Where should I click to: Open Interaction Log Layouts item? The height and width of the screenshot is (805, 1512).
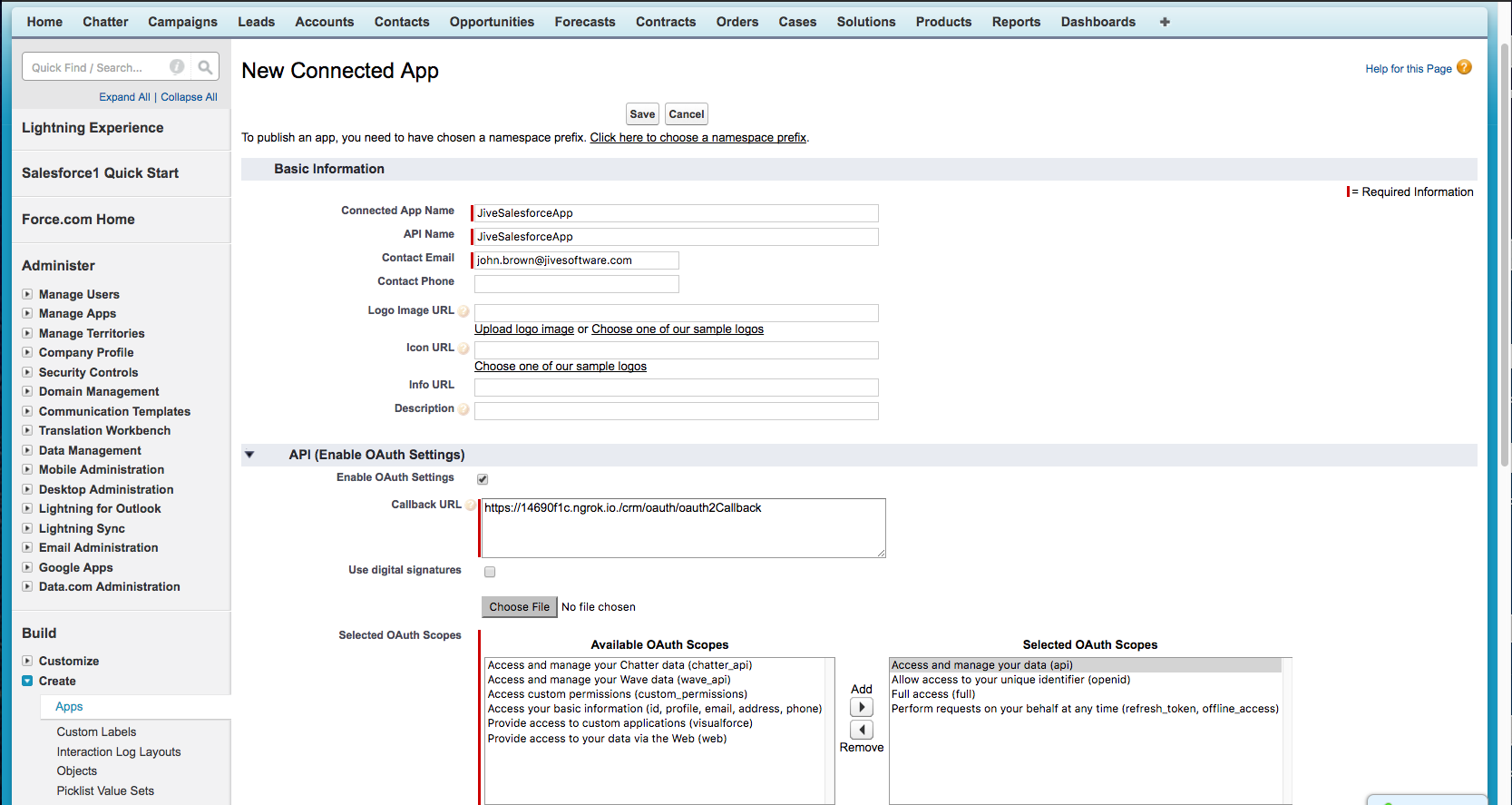point(119,752)
